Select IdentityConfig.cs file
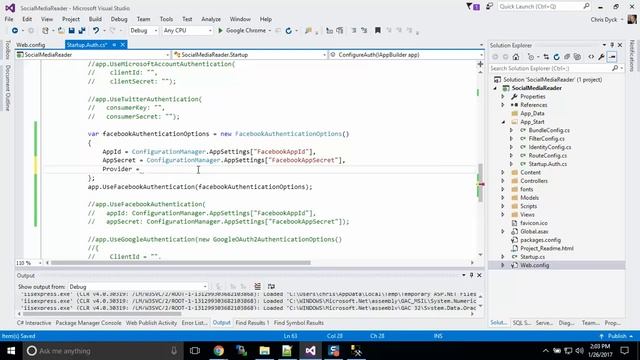This screenshot has width=640, height=360. click(x=549, y=147)
